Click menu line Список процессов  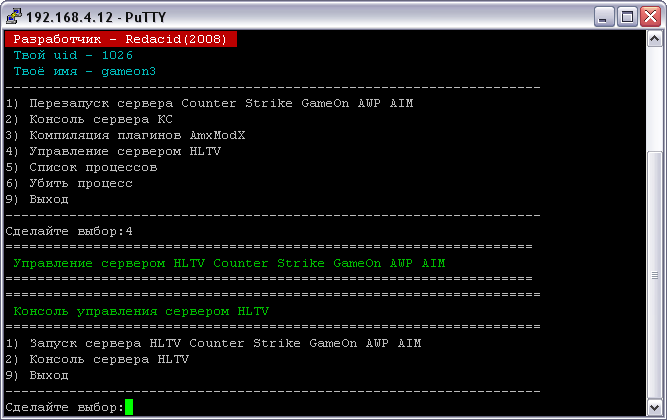(x=81, y=168)
